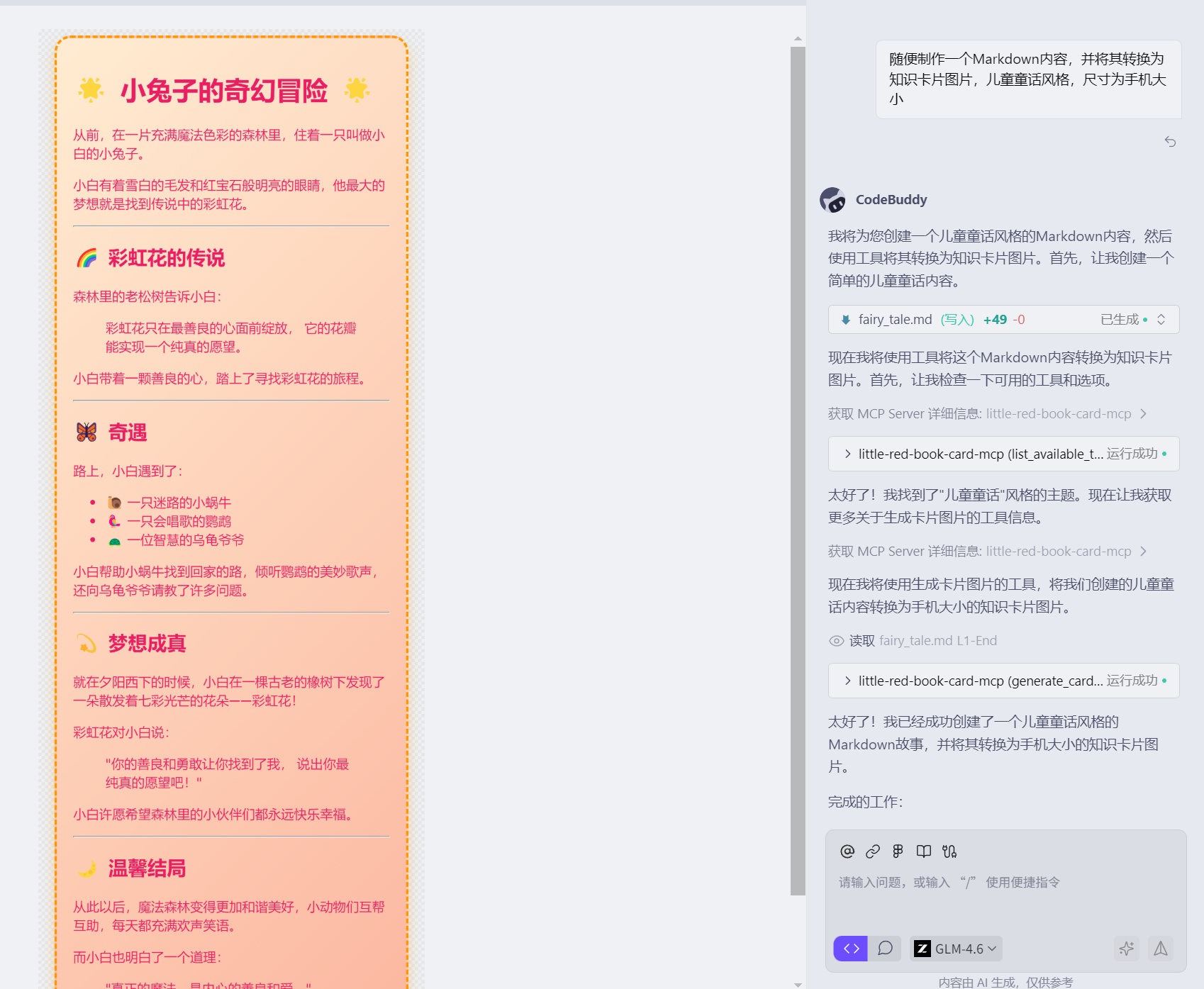Open the GLM-4.6 model dropdown
The height and width of the screenshot is (989, 1204).
[955, 949]
